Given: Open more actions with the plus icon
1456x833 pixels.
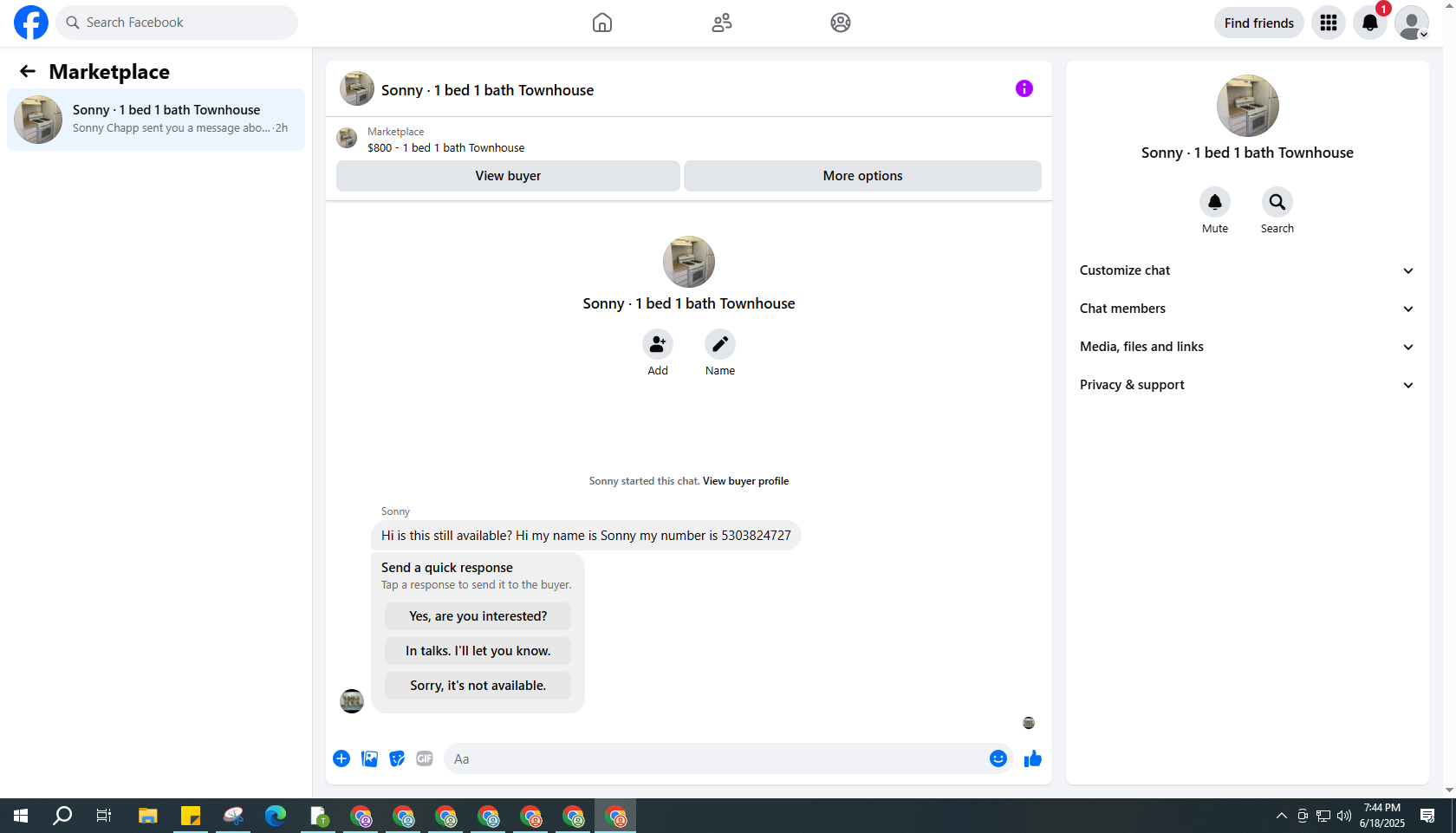Looking at the screenshot, I should click(x=341, y=759).
